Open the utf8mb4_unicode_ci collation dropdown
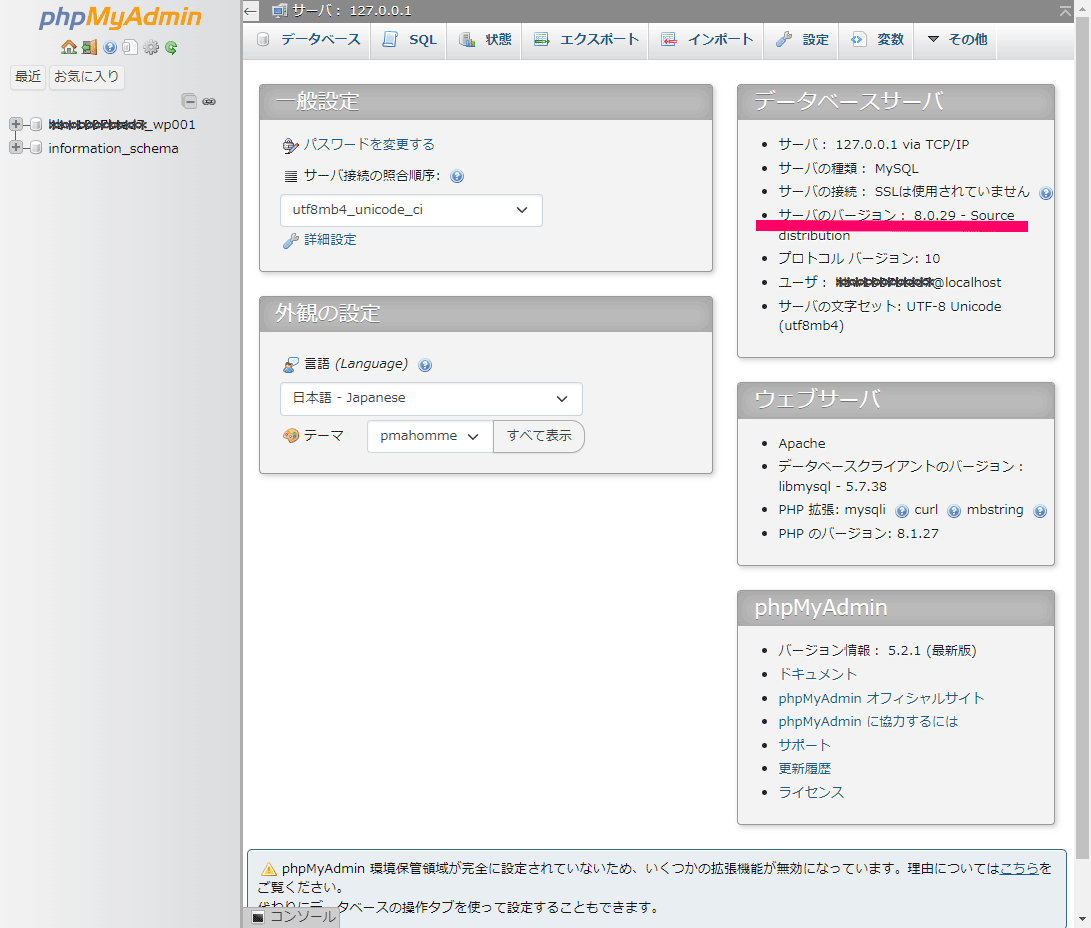This screenshot has width=1091, height=928. (411, 210)
